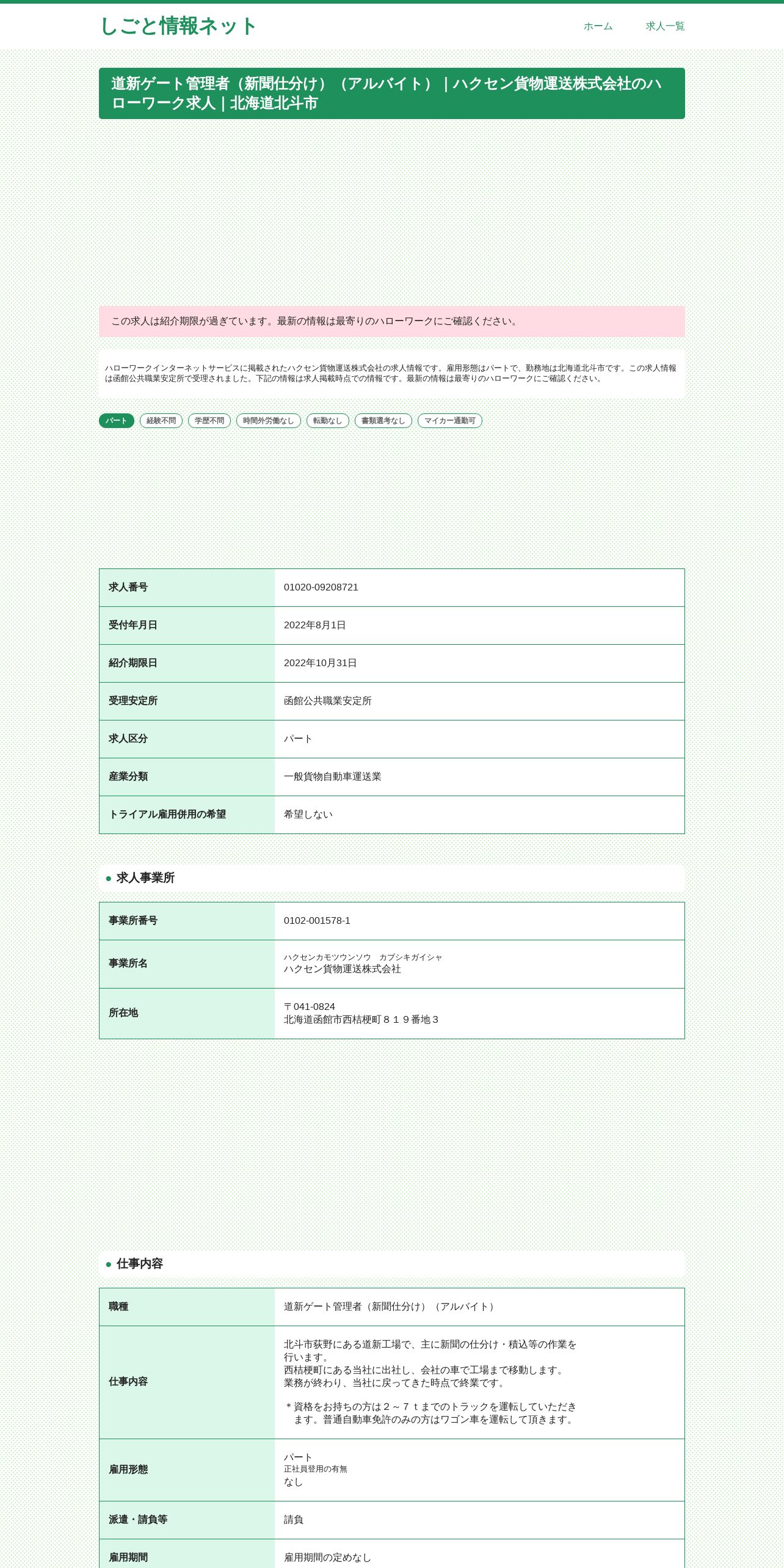Image resolution: width=784 pixels, height=1568 pixels.
Task: Click the deadline value 2022年10月31日
Action: (x=321, y=663)
